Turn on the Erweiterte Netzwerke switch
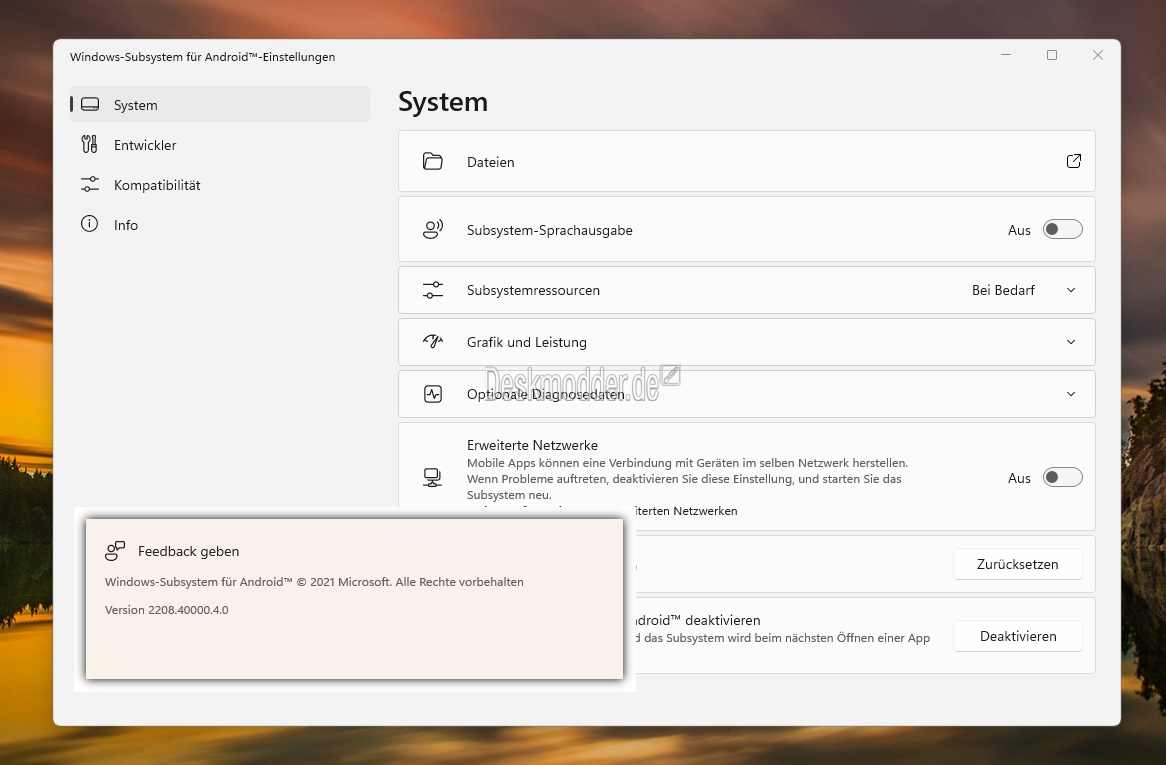The height and width of the screenshot is (765, 1166). [x=1062, y=477]
